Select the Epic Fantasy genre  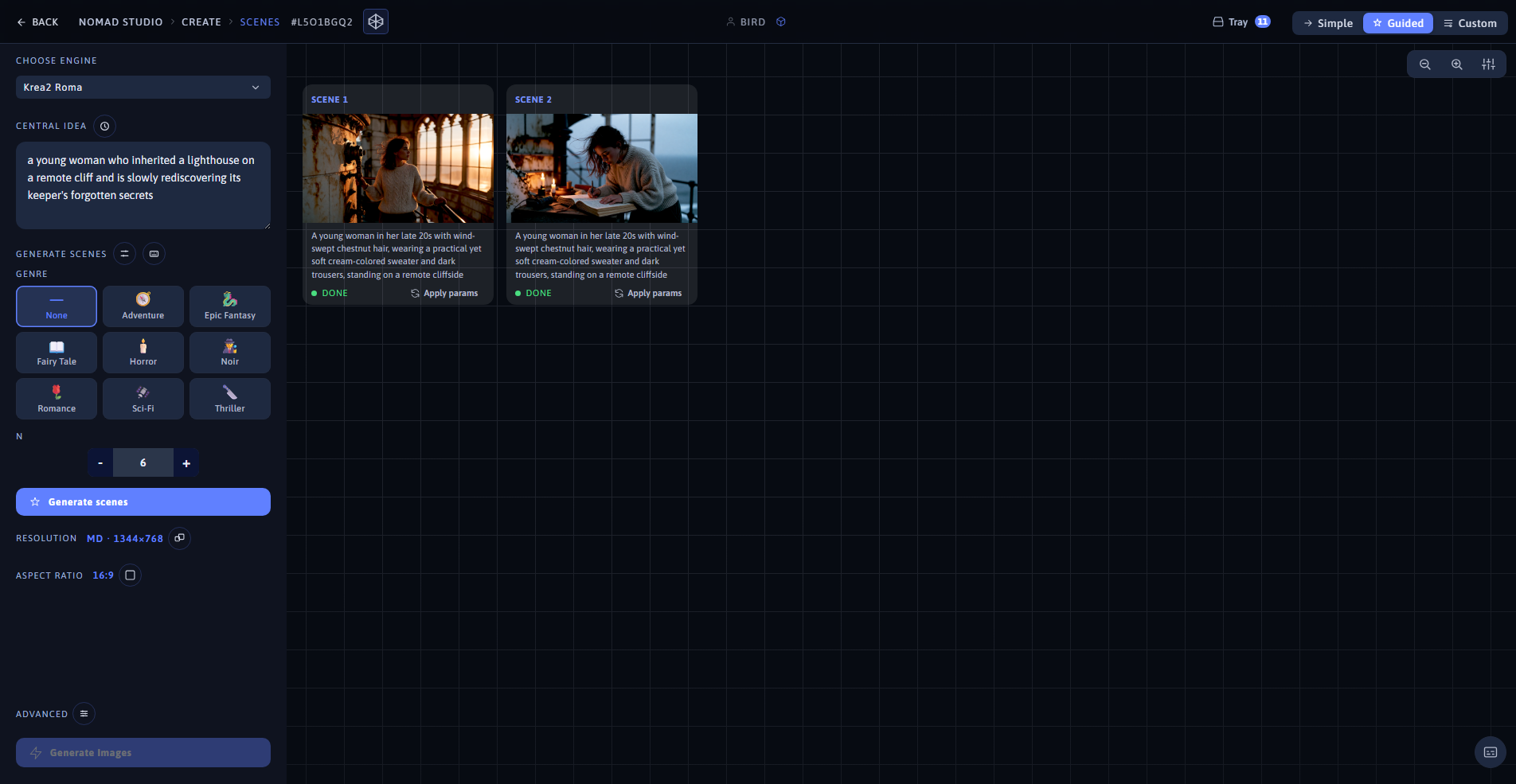click(x=230, y=306)
